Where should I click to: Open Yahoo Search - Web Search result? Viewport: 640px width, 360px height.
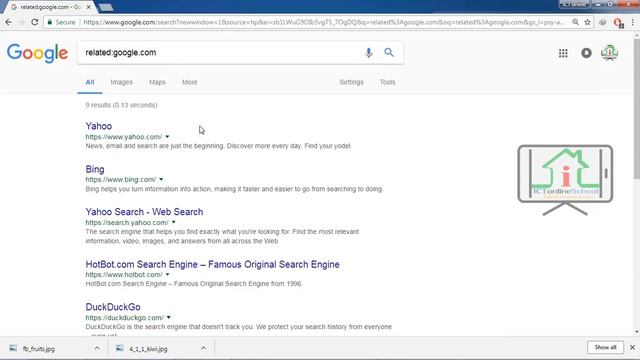pos(144,212)
